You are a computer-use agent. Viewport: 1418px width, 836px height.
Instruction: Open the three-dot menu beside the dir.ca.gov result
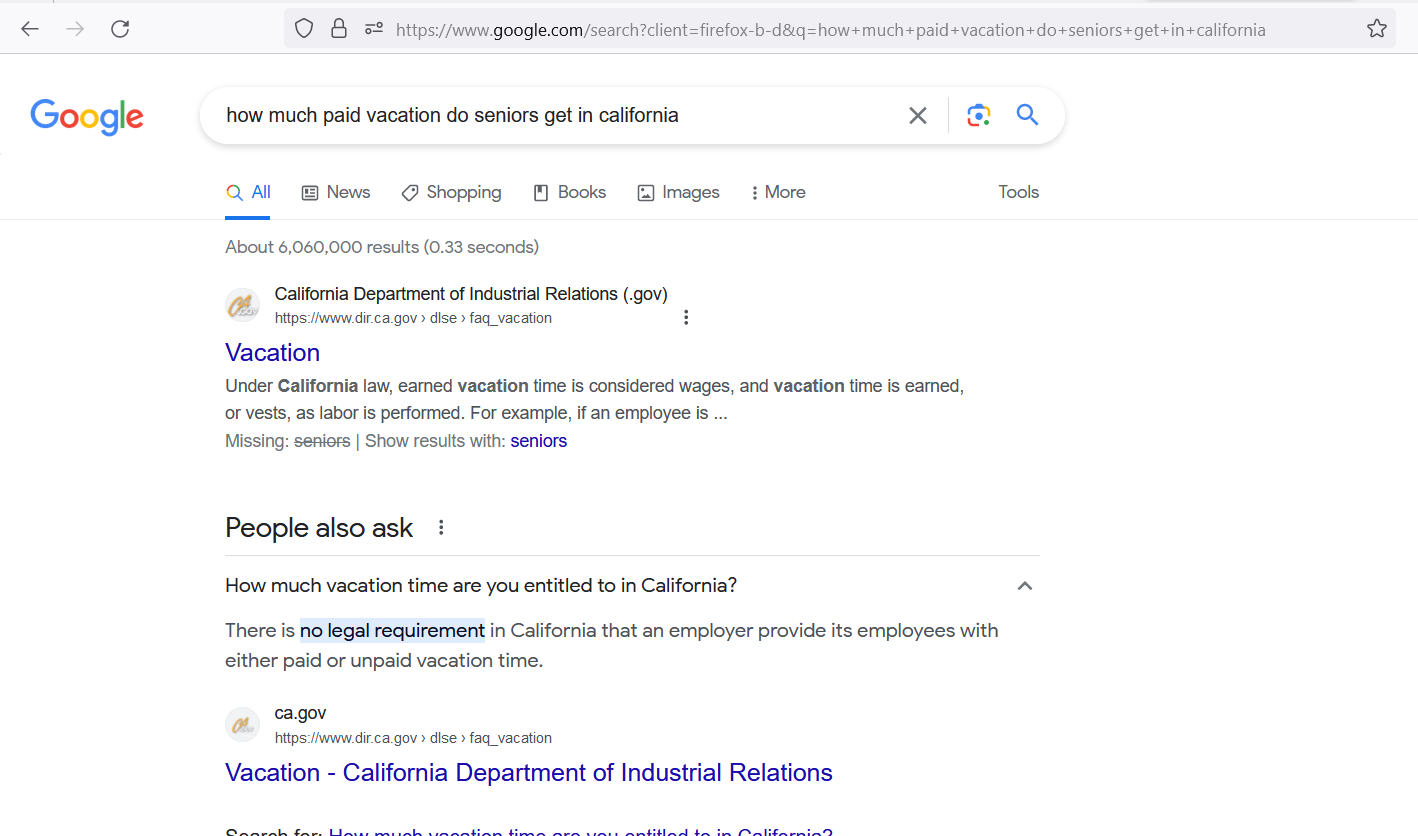[x=686, y=318]
